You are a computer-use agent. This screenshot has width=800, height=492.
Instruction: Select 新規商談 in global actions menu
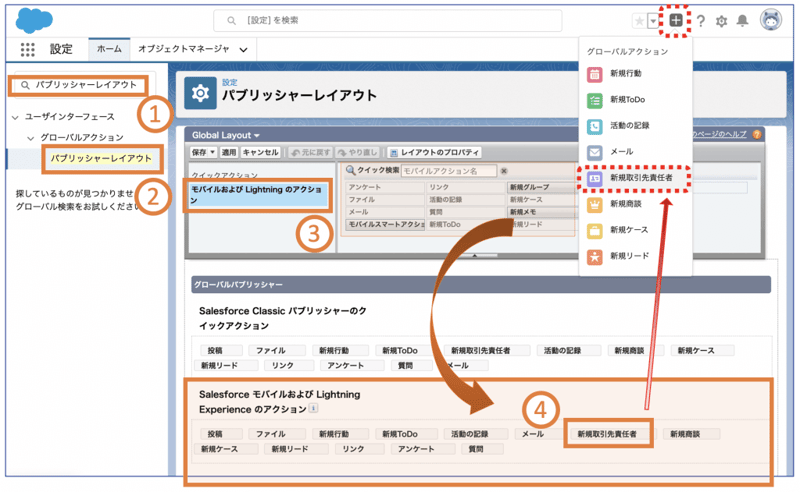pos(626,204)
